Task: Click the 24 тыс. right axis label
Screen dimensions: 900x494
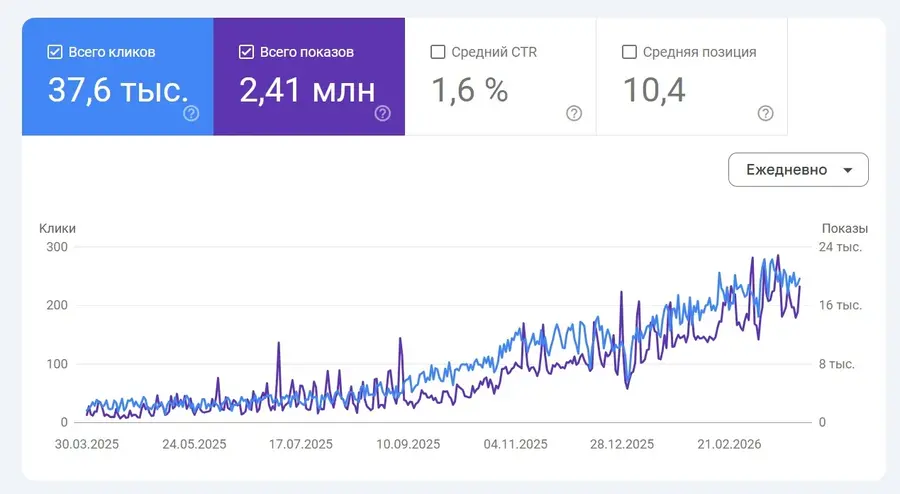Action: [841, 247]
